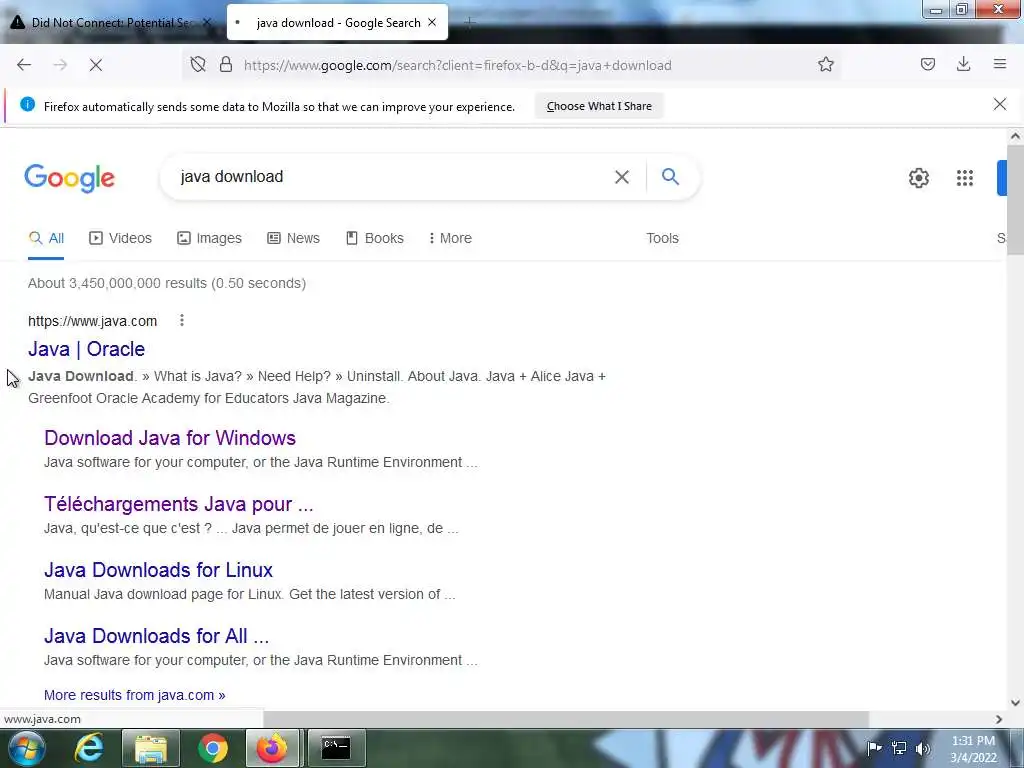This screenshot has width=1024, height=768.
Task: Switch to News results
Action: coord(293,238)
